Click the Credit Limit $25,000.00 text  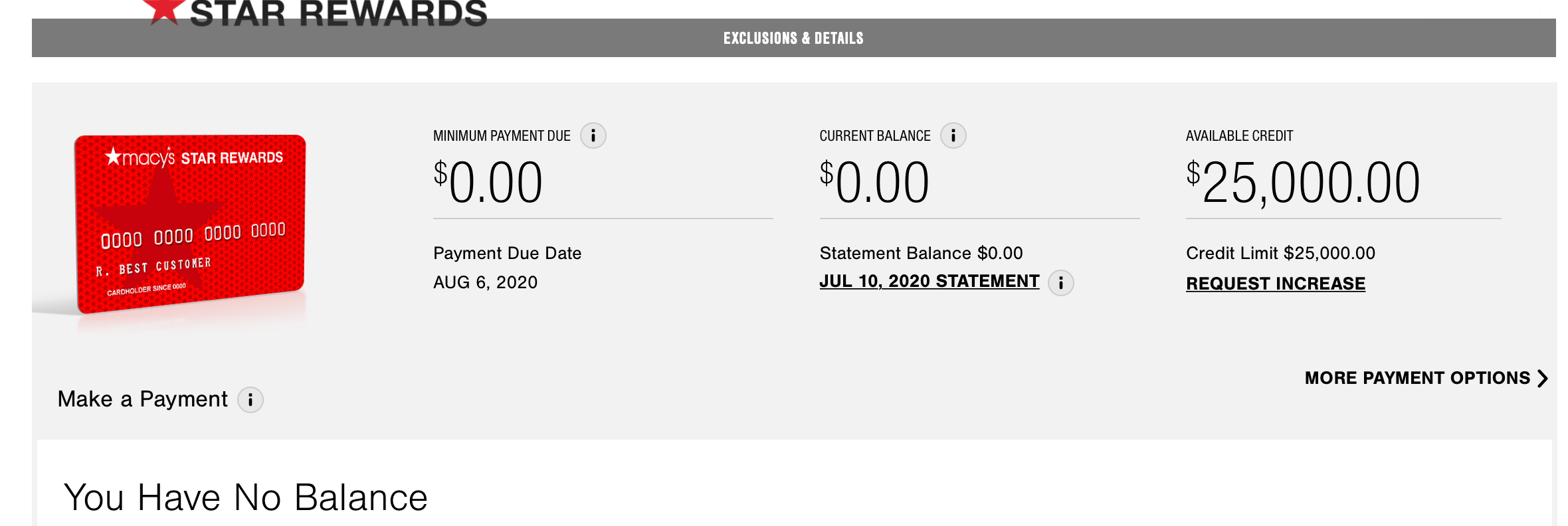(x=1280, y=253)
